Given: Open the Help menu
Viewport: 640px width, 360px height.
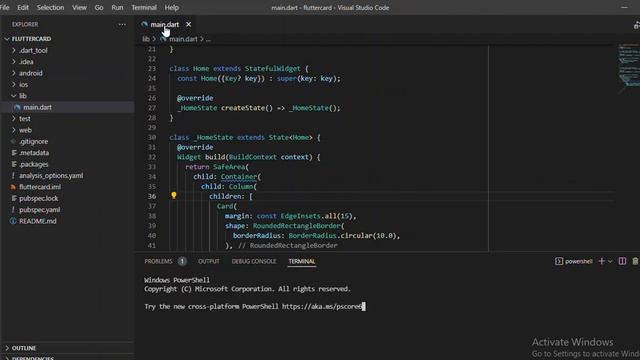Looking at the screenshot, I should tap(172, 7).
